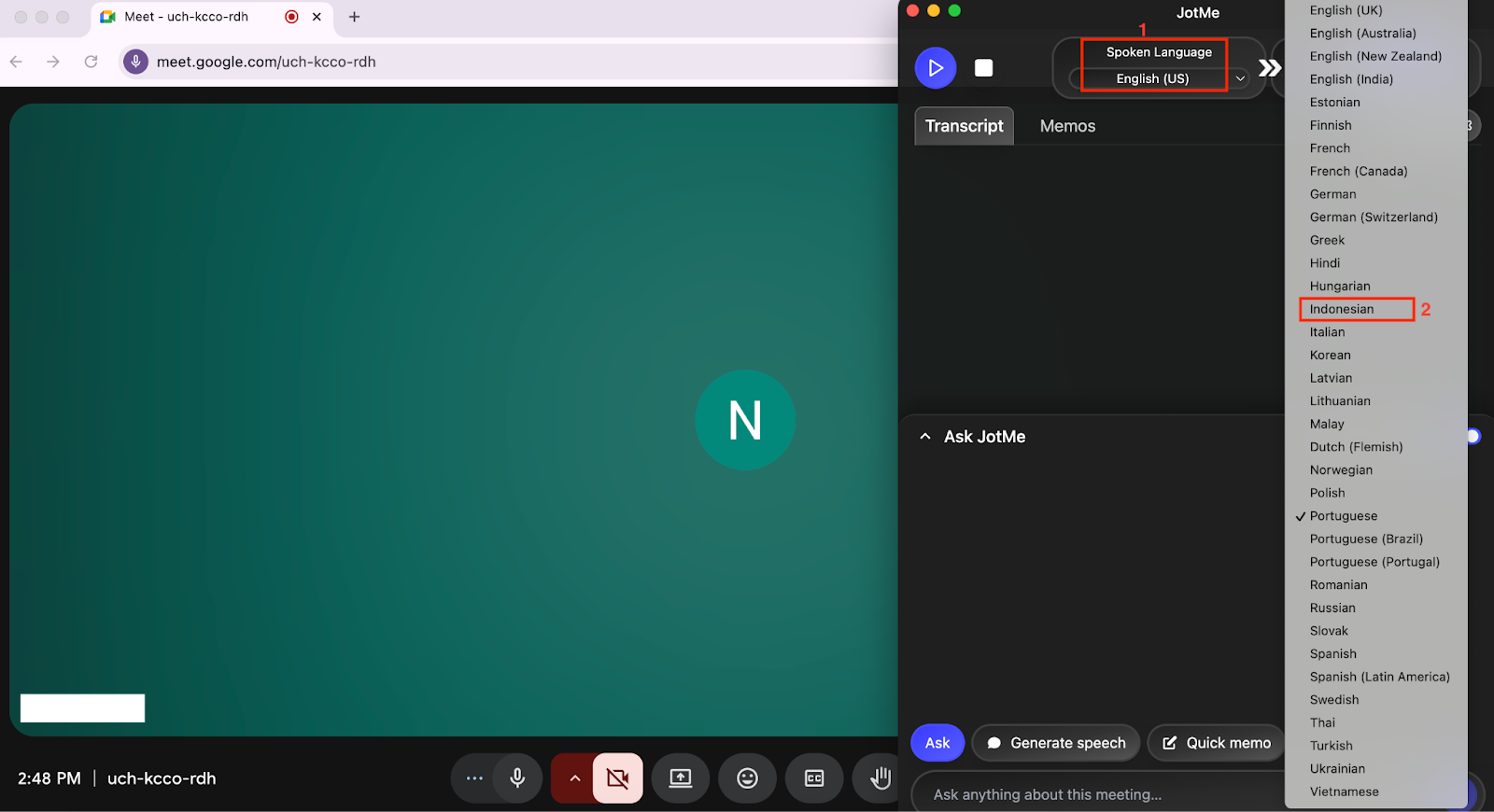Choose Thai from the language list
1494x812 pixels.
1322,722
